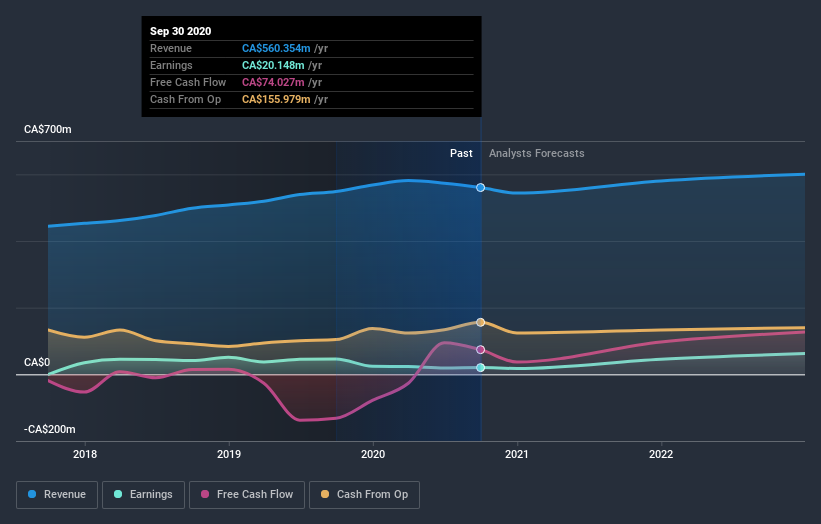821x524 pixels.
Task: Click the blue Revenue data point marker
Action: coord(480,187)
